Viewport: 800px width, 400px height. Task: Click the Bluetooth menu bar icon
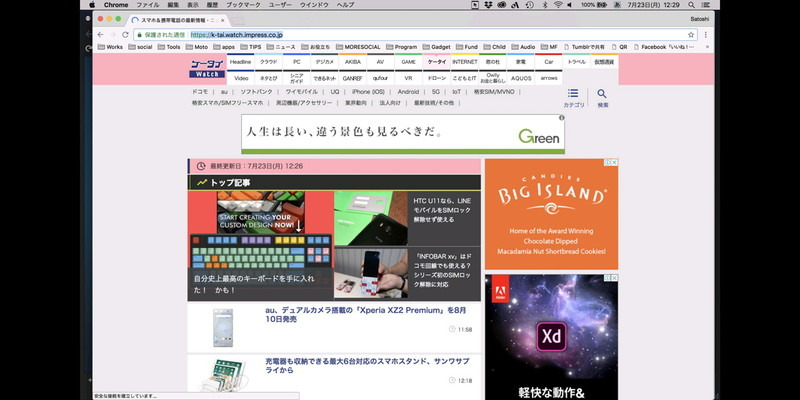(544, 5)
